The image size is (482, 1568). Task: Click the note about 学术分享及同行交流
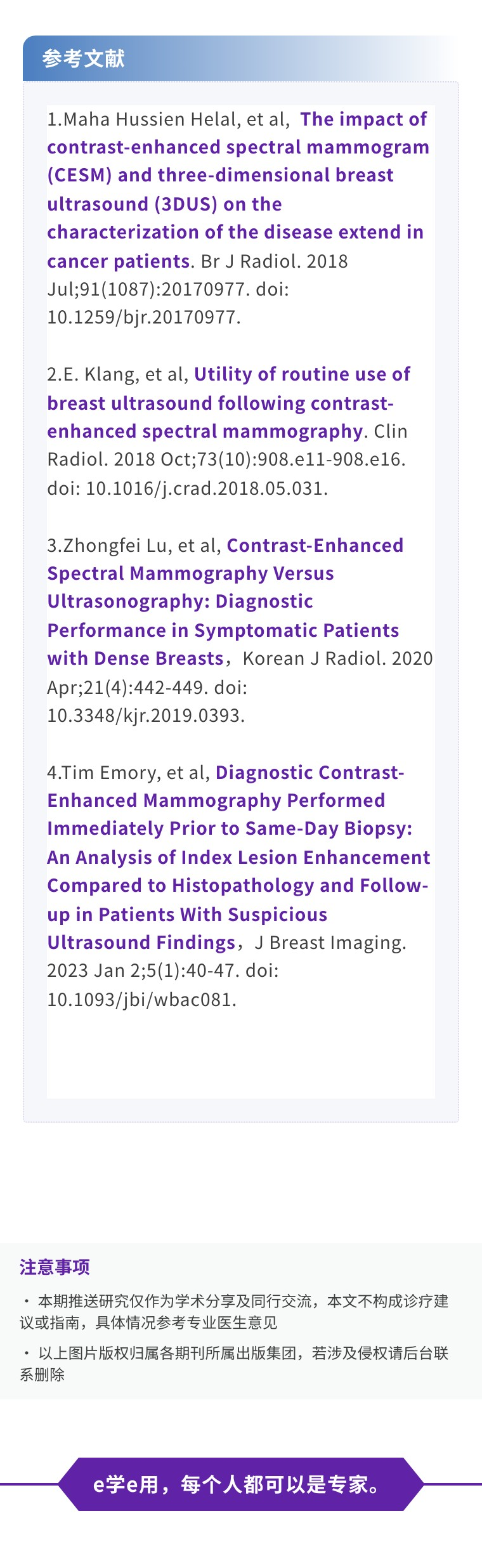click(x=233, y=1312)
